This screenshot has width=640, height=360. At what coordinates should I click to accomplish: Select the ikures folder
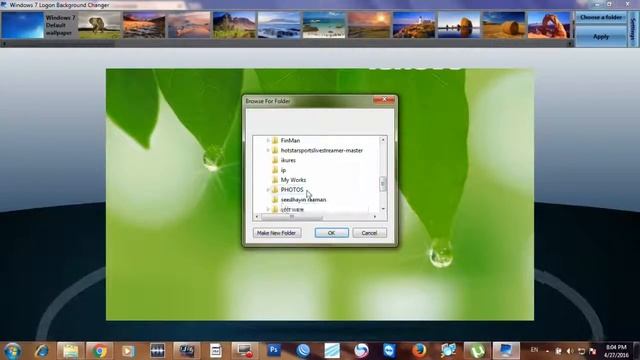click(x=288, y=160)
